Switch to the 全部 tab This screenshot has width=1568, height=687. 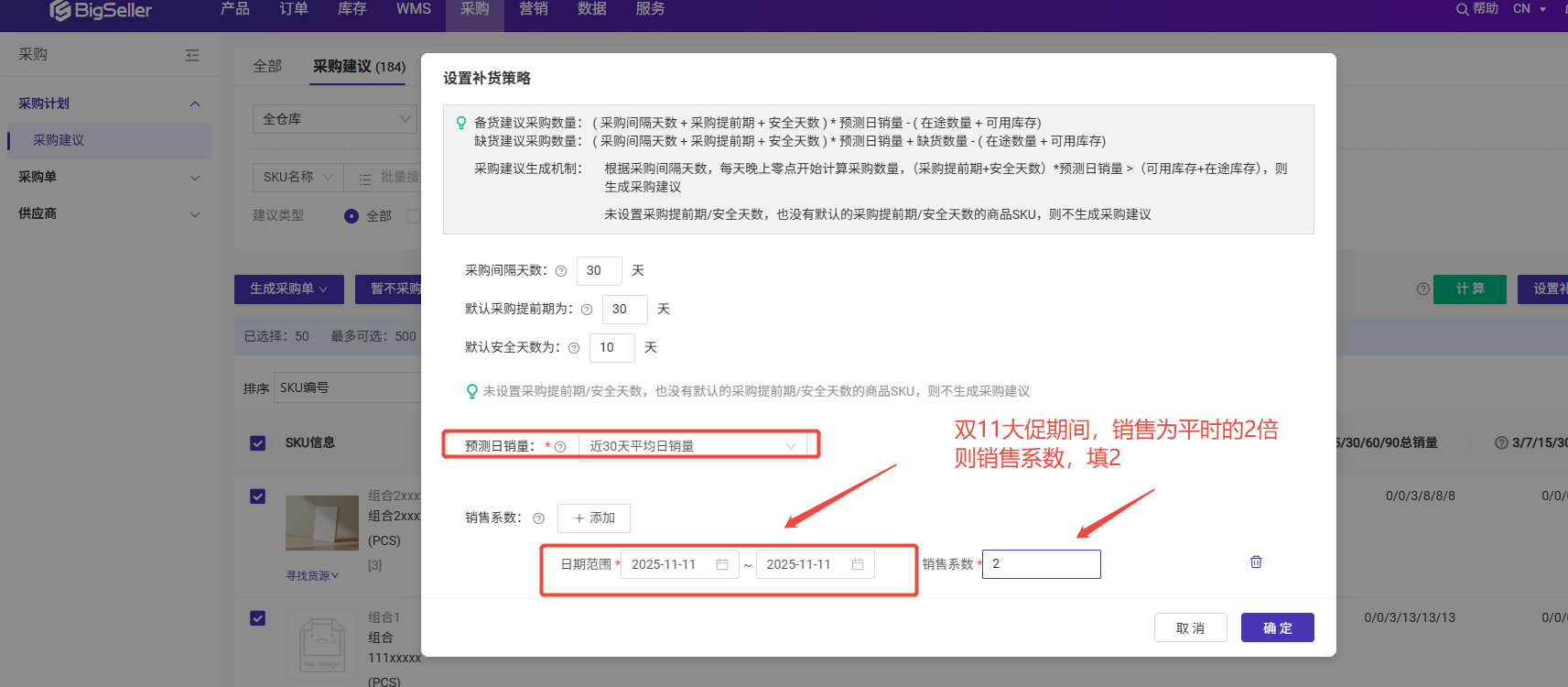pos(267,66)
